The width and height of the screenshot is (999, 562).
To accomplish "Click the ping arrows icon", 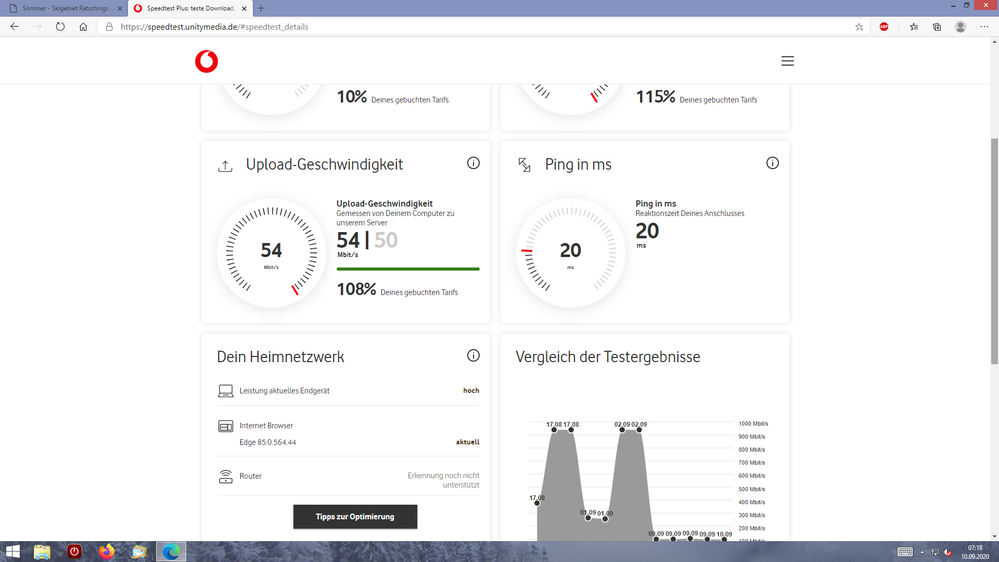I will 524,165.
